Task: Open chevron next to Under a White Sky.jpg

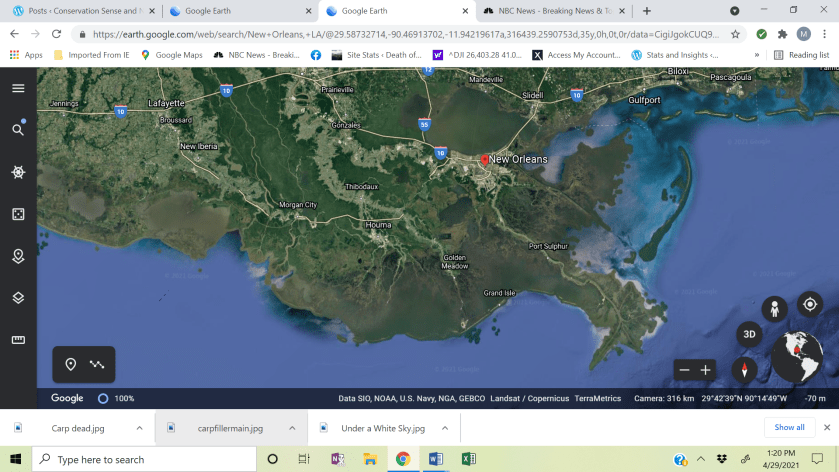Action: 446,428
